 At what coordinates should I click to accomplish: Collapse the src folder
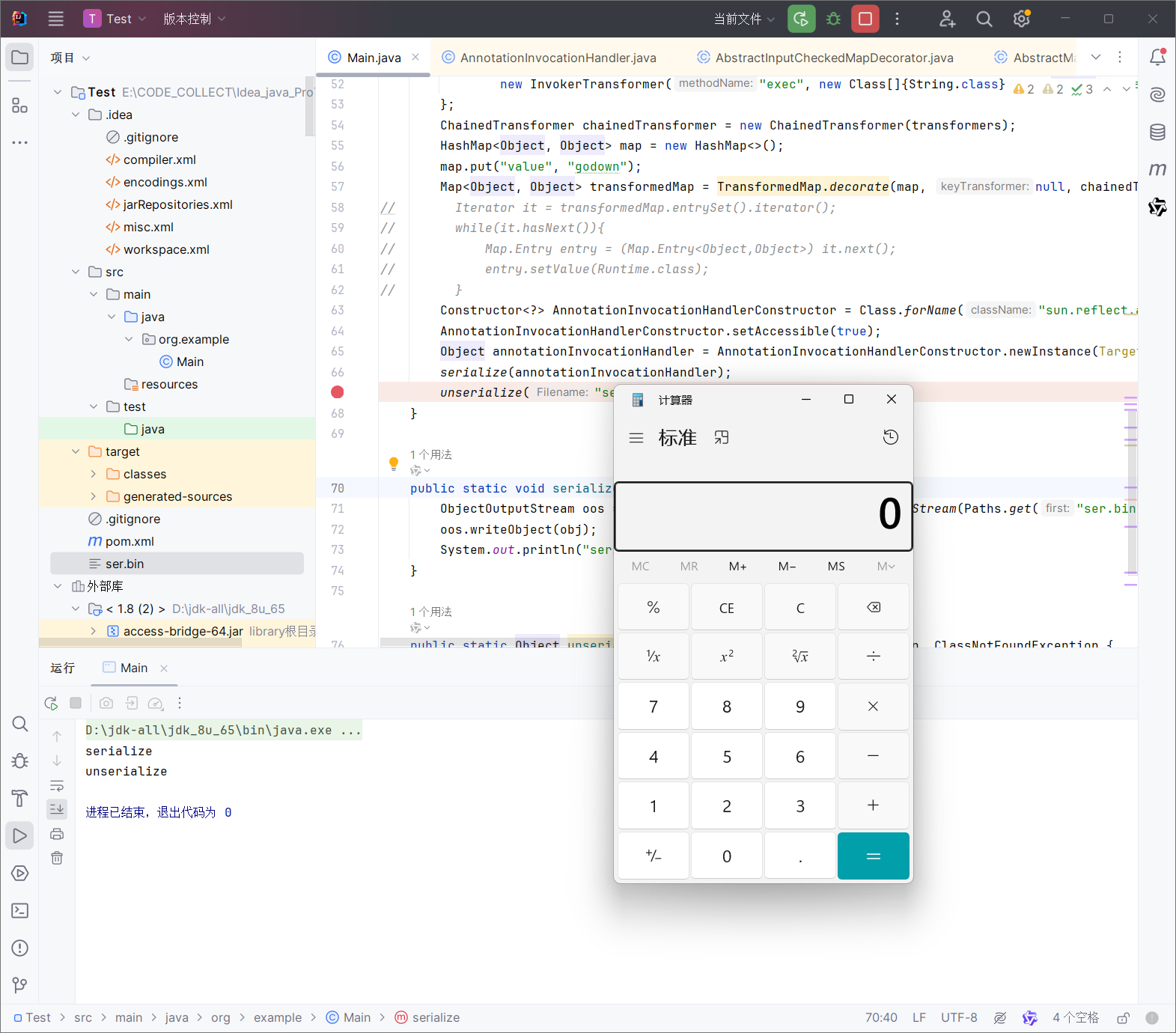coord(76,272)
